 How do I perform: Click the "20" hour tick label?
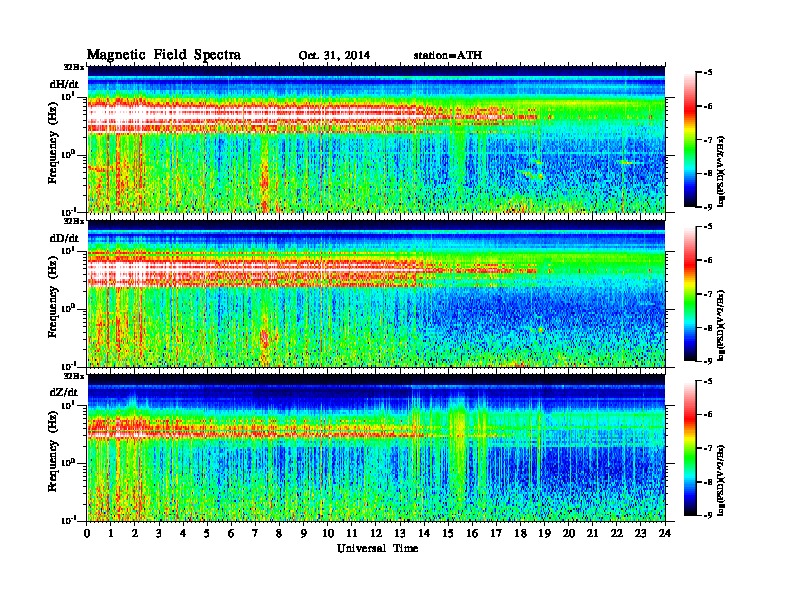click(569, 533)
